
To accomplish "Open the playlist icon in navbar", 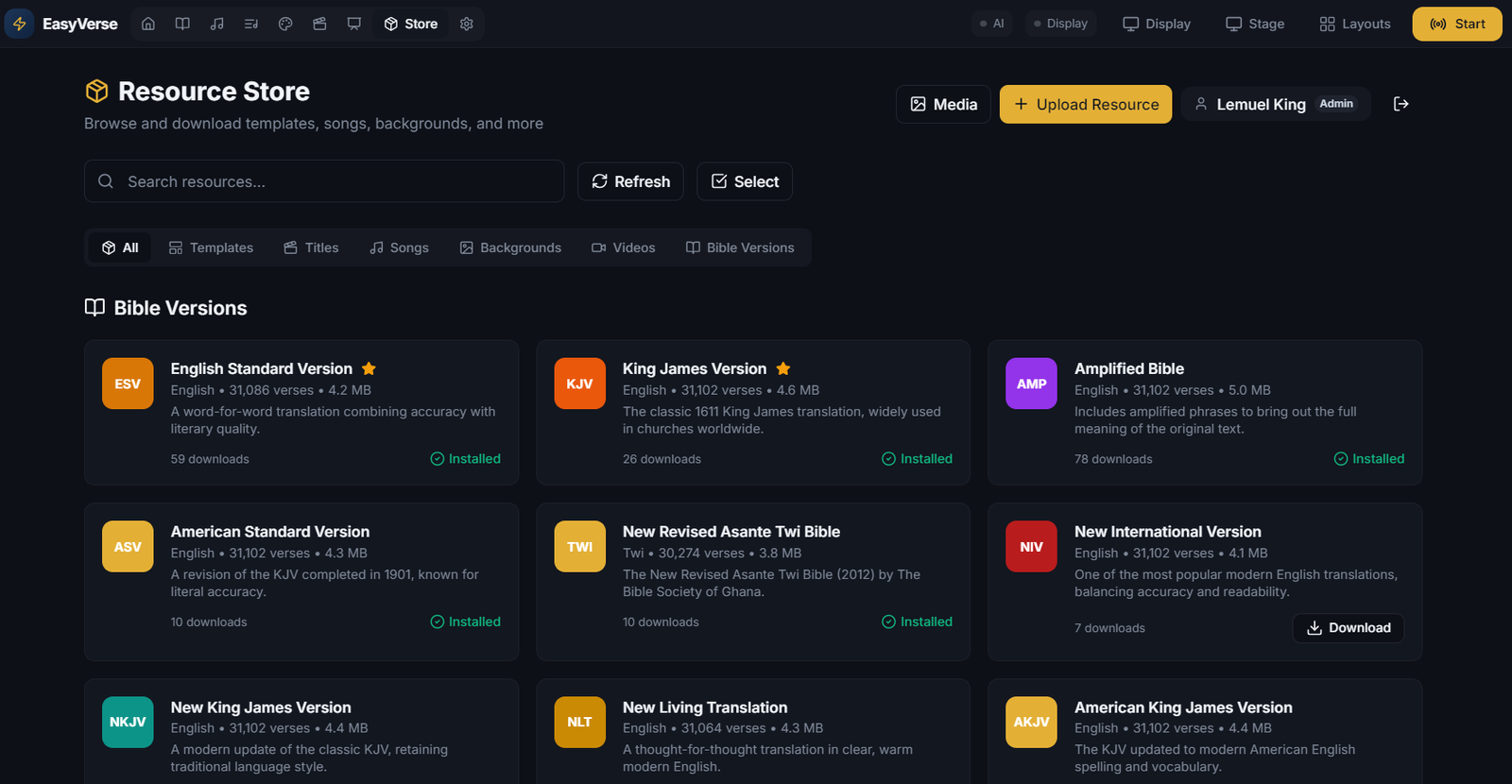I will [x=251, y=24].
